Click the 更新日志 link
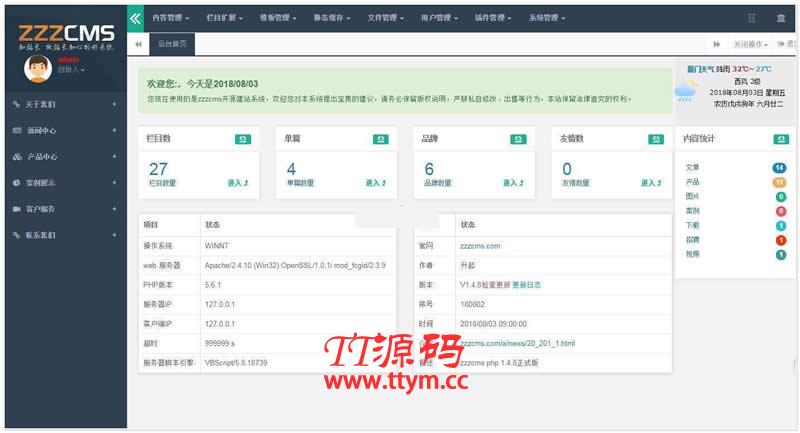 (x=527, y=285)
